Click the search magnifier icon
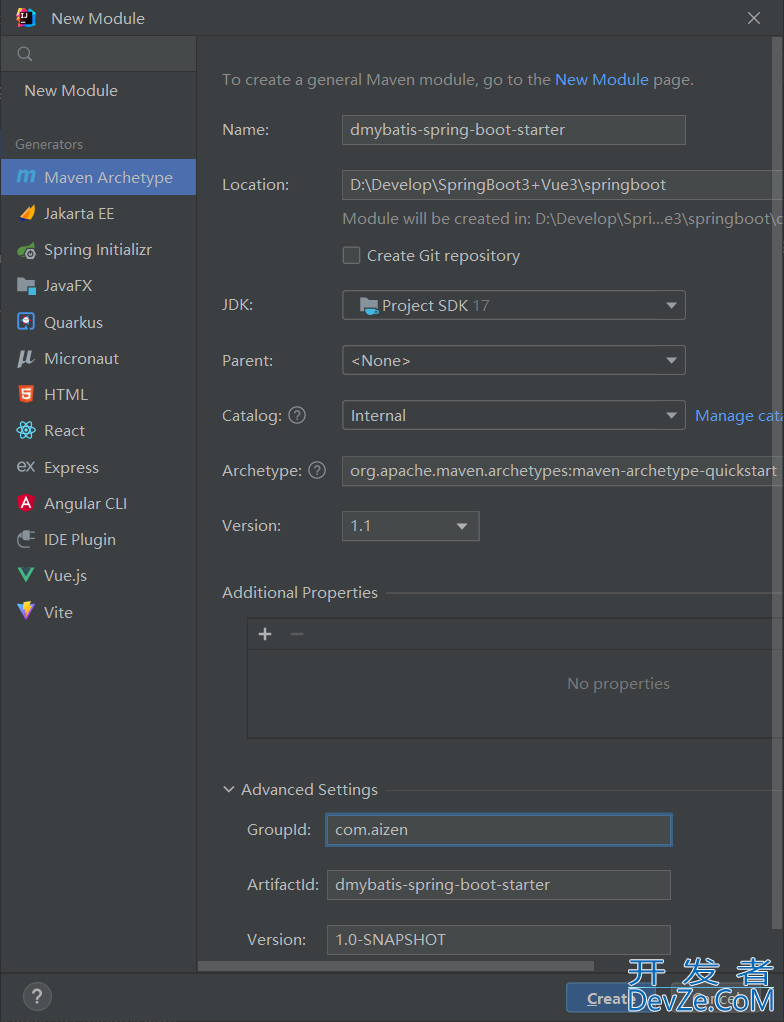This screenshot has width=784, height=1022. pos(25,54)
